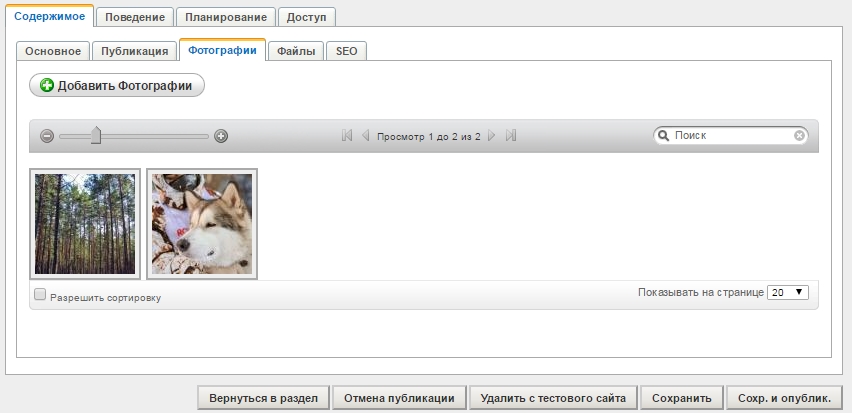
Task: Go to last page of photos
Action: point(511,135)
